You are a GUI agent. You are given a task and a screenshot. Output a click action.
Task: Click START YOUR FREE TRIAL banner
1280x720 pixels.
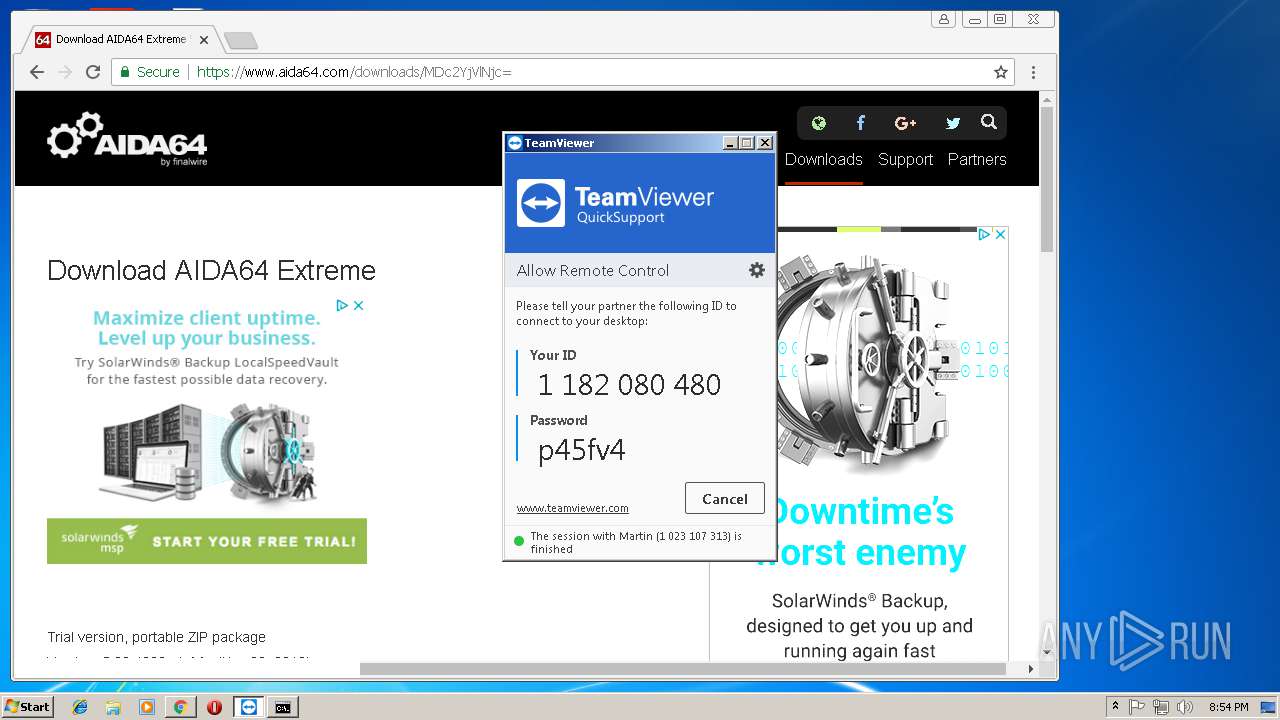point(207,541)
